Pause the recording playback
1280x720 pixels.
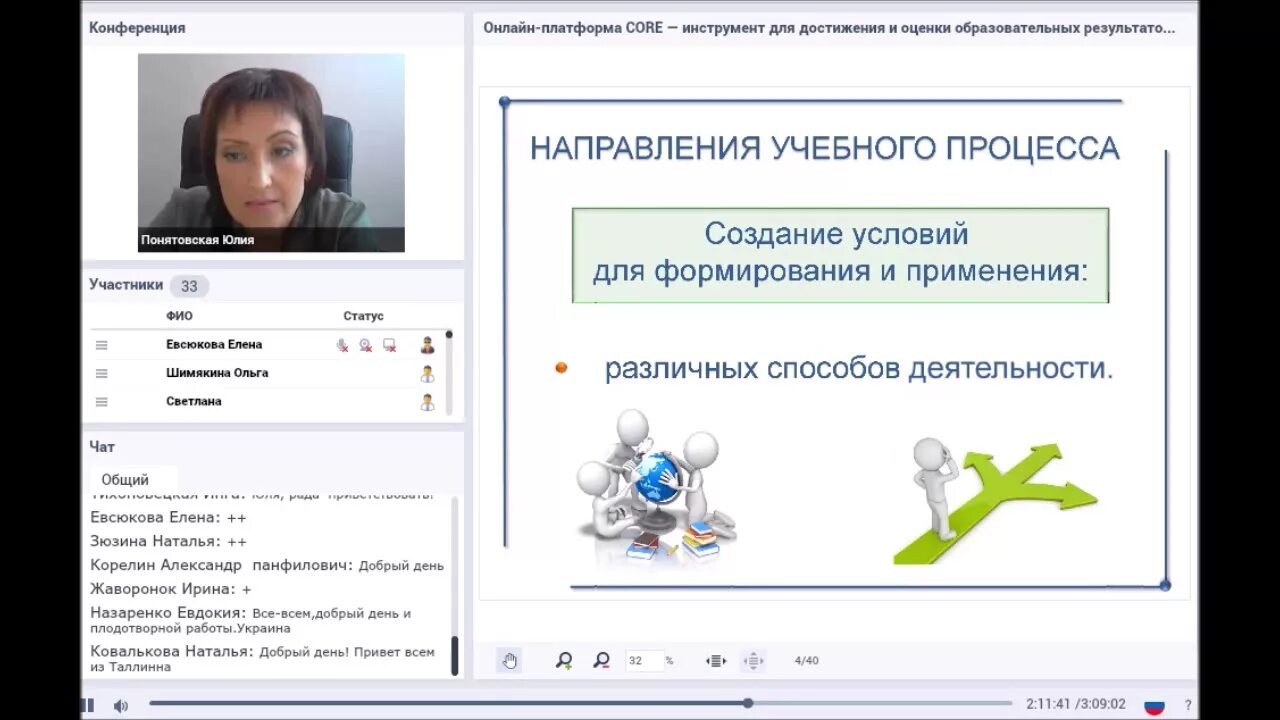click(x=88, y=705)
